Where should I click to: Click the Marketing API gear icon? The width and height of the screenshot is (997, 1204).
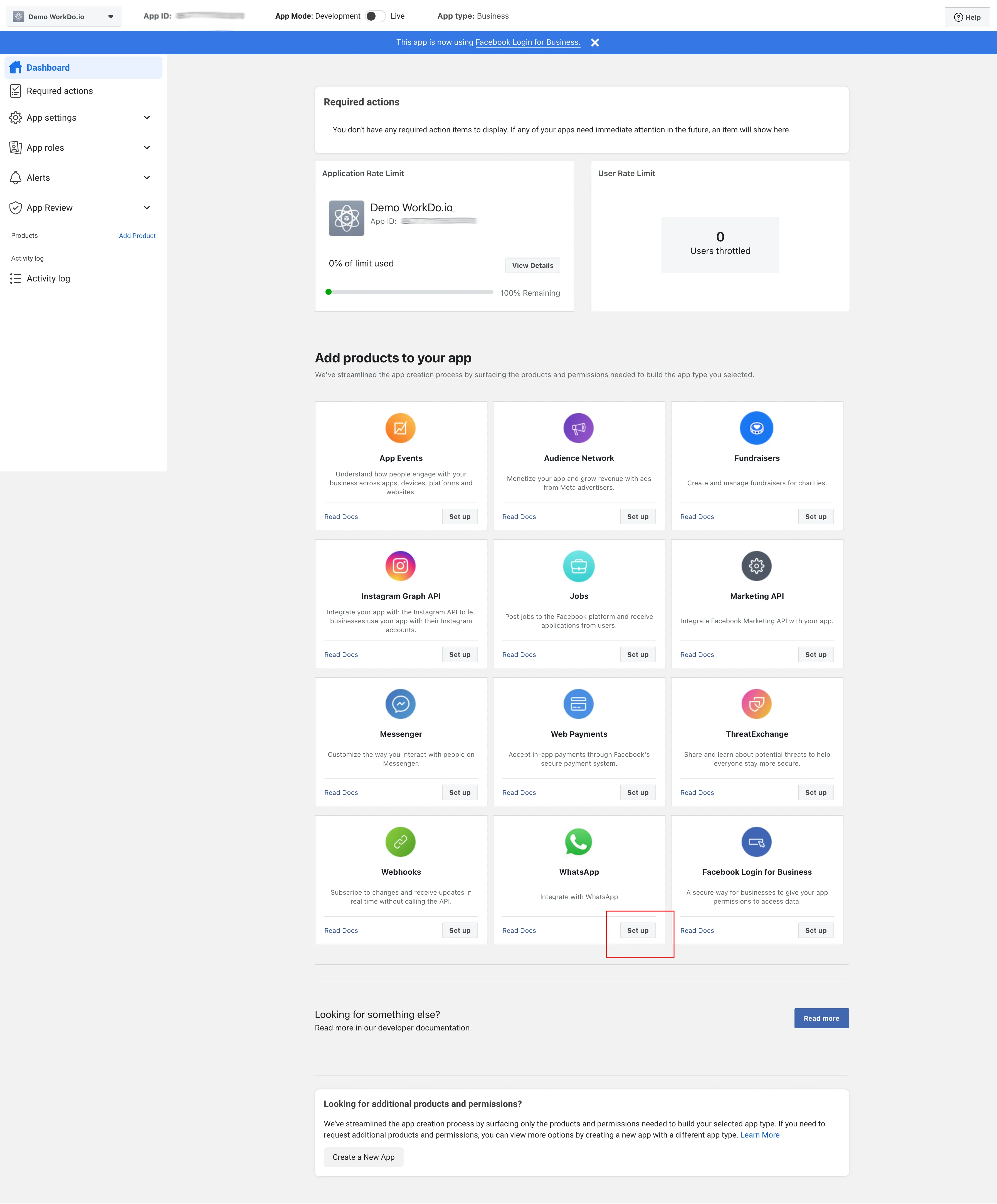coord(757,566)
